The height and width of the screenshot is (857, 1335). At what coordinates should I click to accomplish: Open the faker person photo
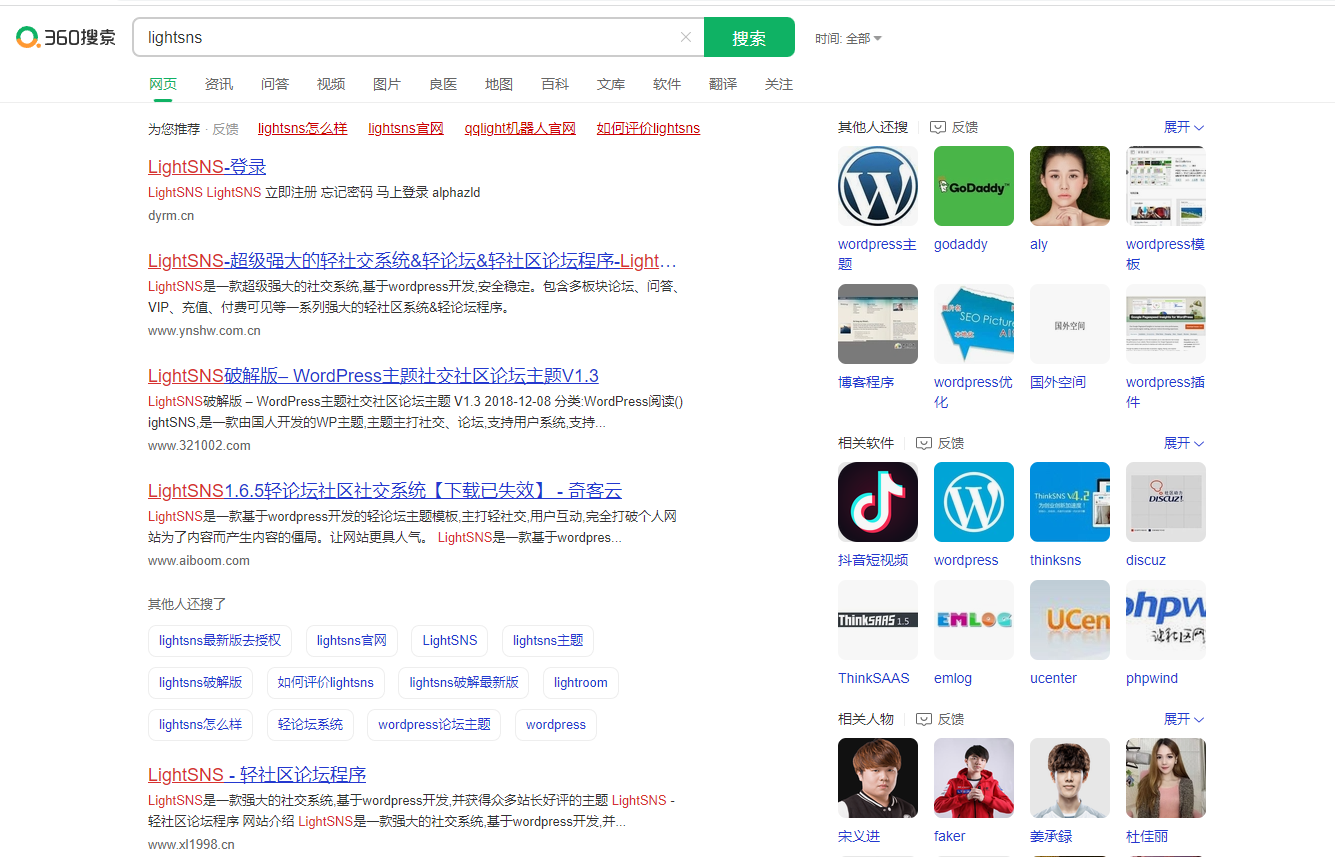[x=974, y=778]
